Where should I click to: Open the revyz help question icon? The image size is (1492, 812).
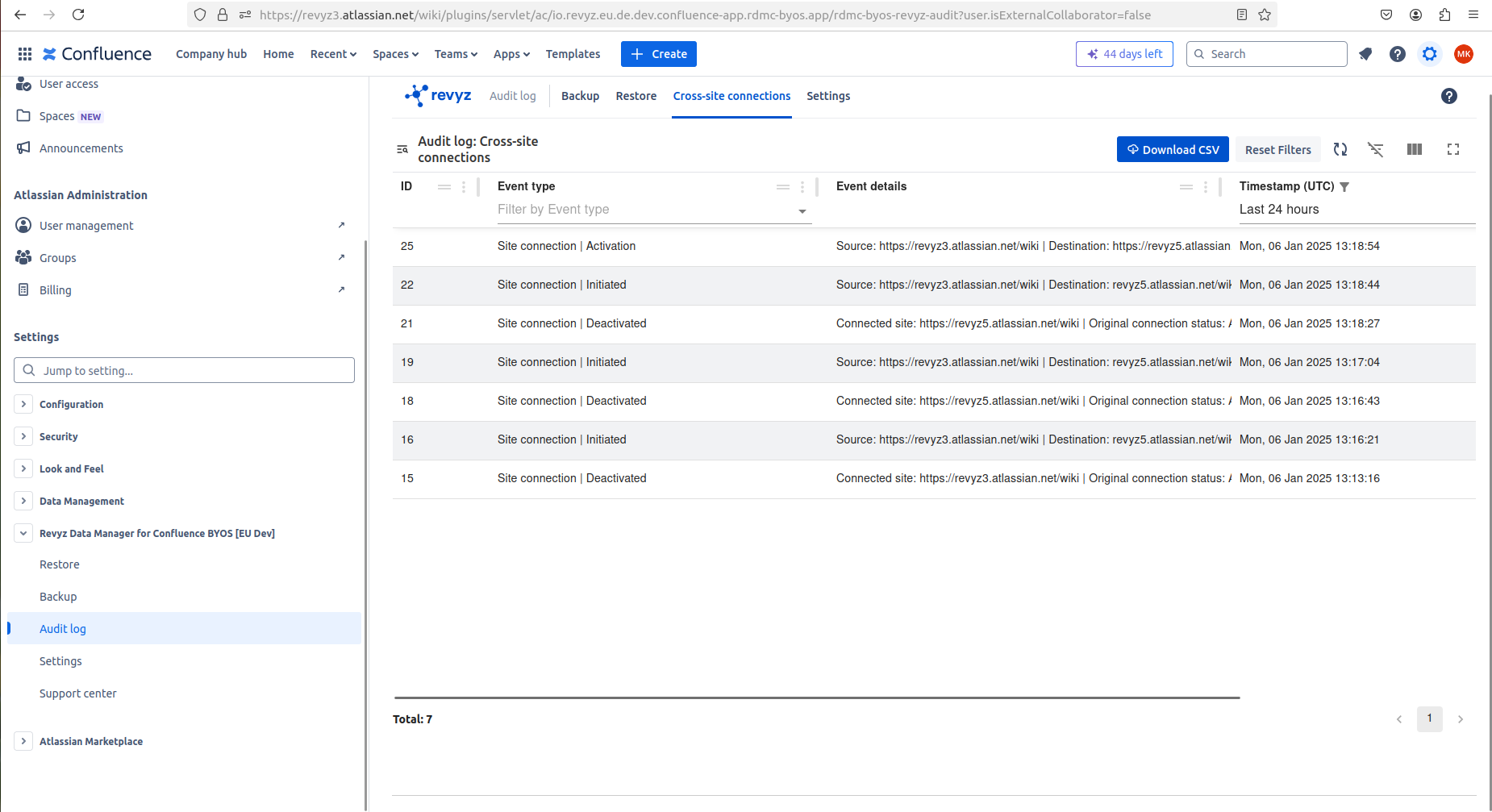pos(1449,96)
